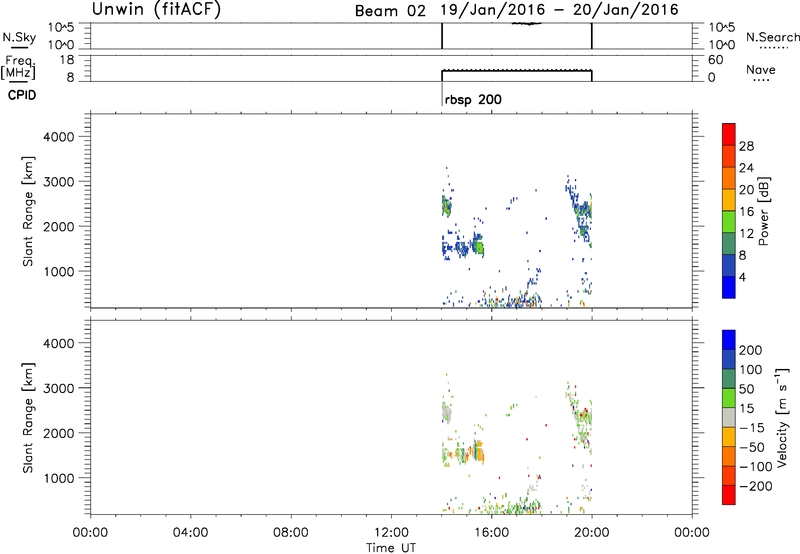Click the '3000' tick of the velocity panel
The width and height of the screenshot is (800, 554).
pyautogui.click(x=59, y=388)
